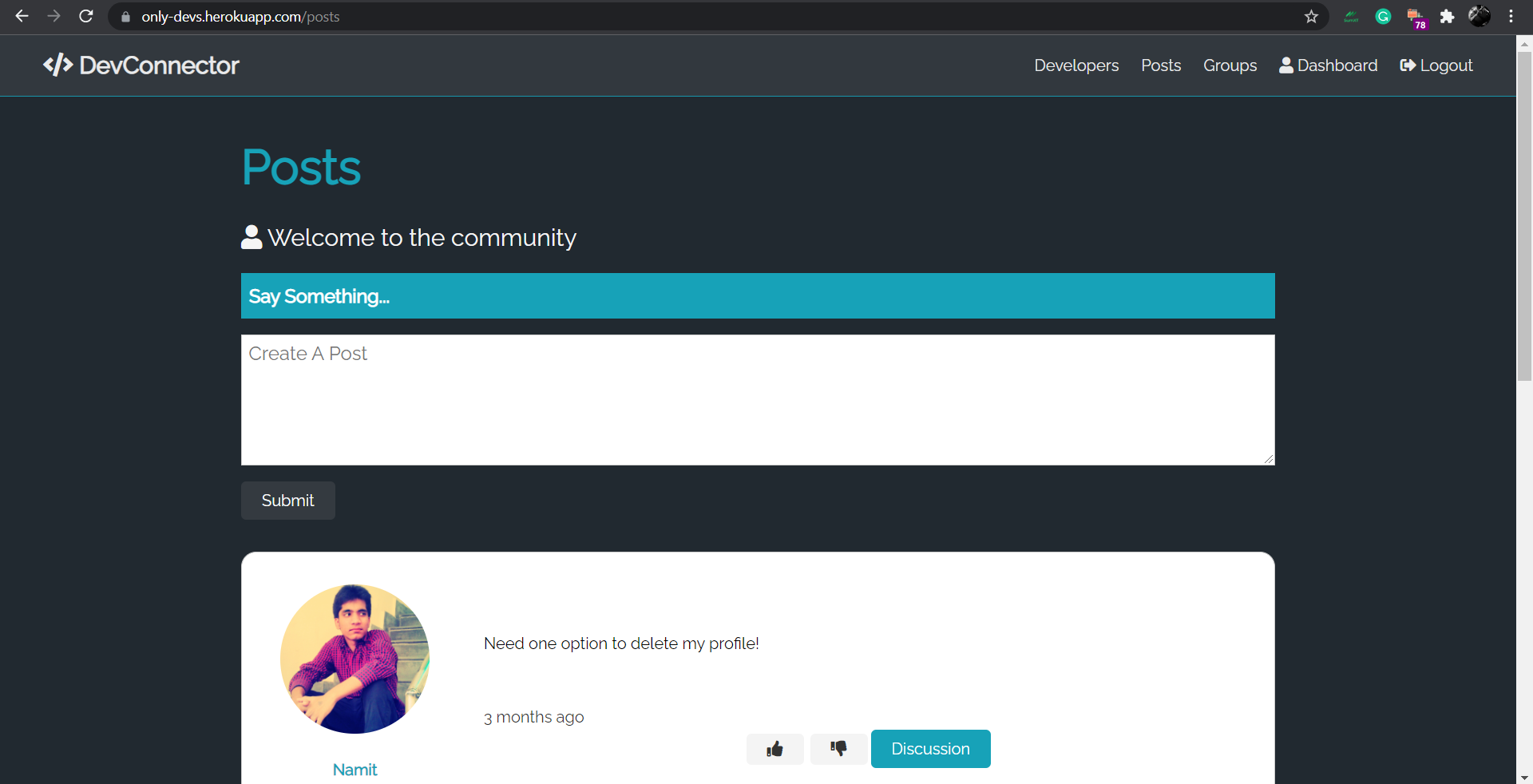Click the browser back arrow
1533x784 pixels.
tap(22, 16)
